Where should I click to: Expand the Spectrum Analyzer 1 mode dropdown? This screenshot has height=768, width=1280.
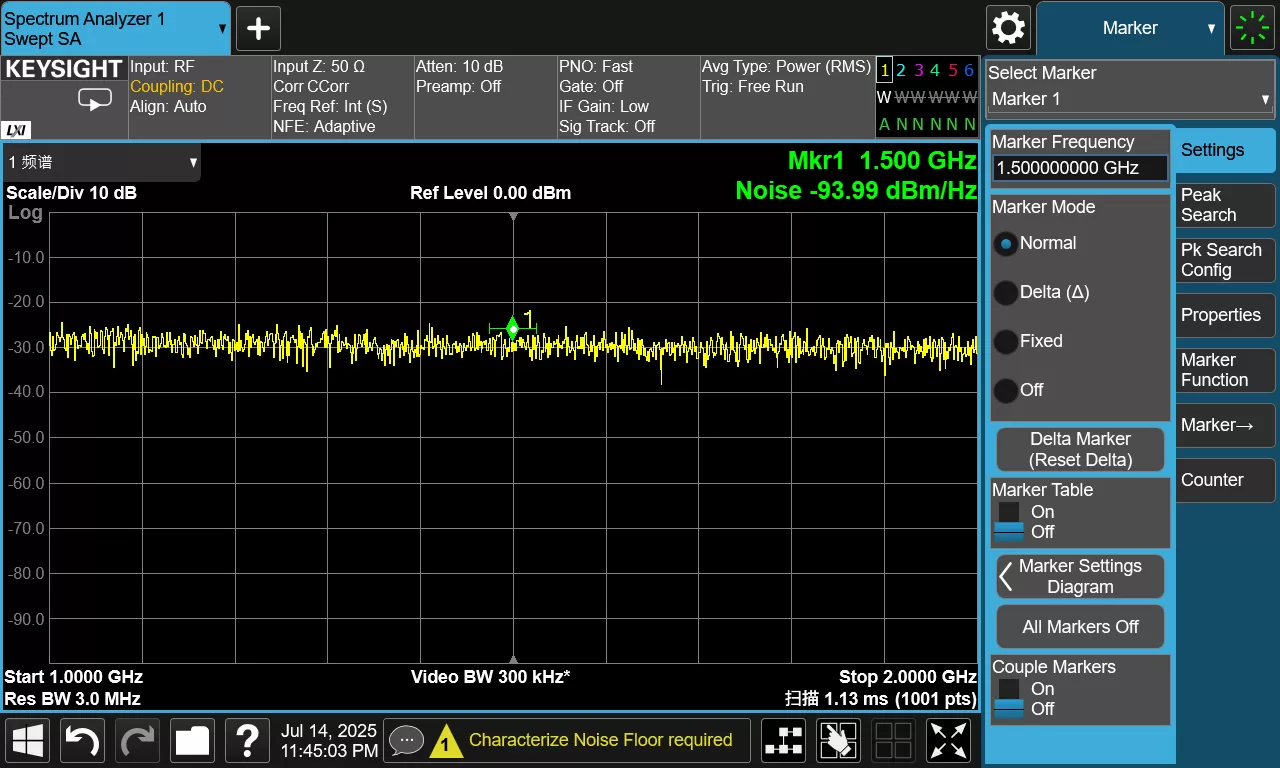click(x=114, y=28)
